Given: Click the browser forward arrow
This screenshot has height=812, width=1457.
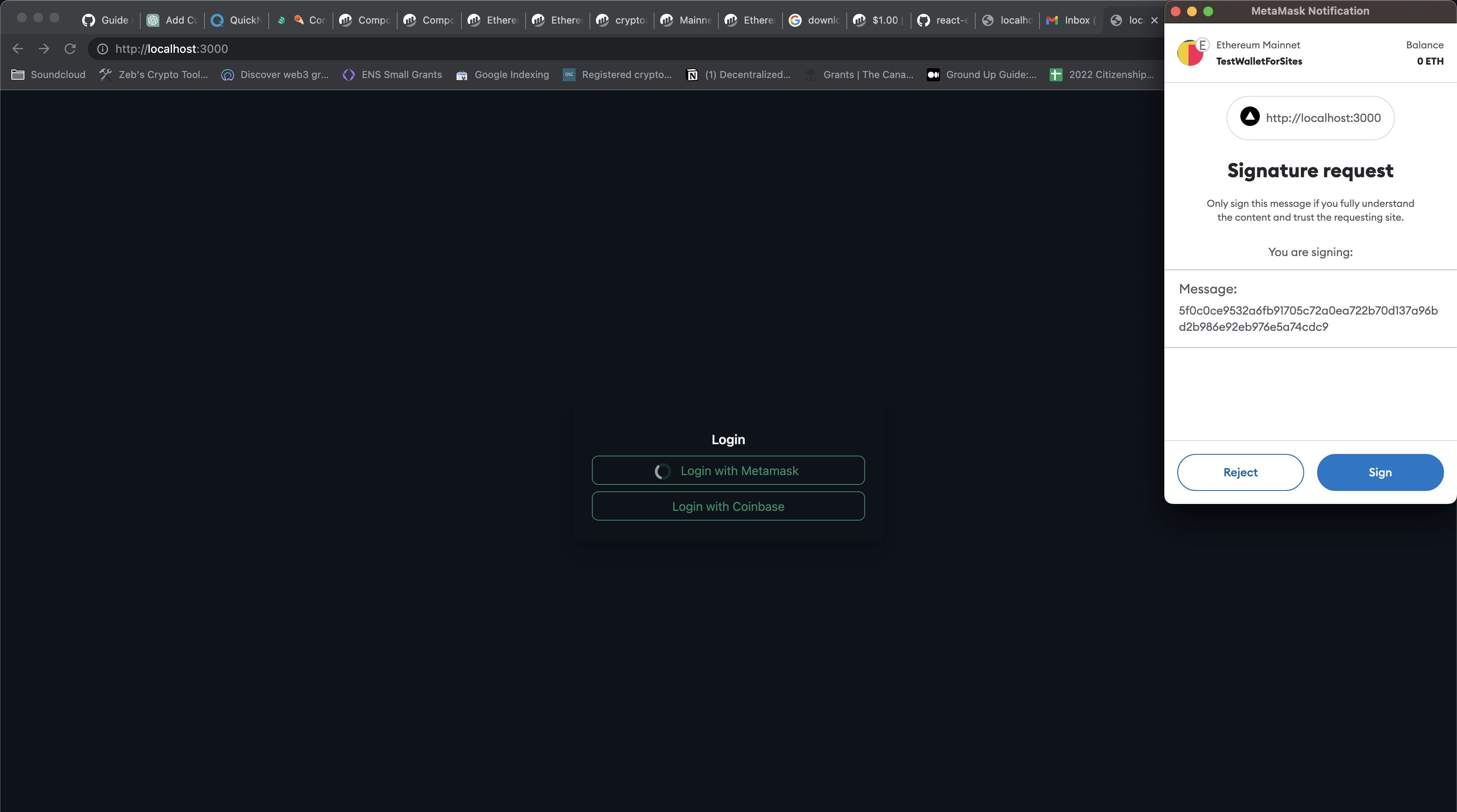Looking at the screenshot, I should 43,49.
